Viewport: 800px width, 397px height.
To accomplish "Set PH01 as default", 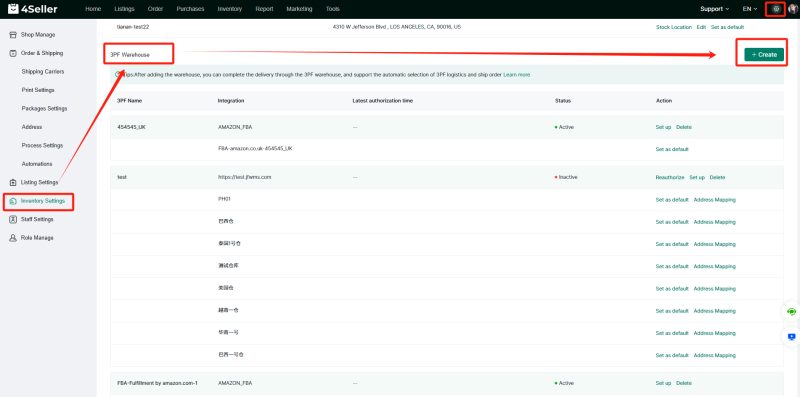I will tap(672, 200).
